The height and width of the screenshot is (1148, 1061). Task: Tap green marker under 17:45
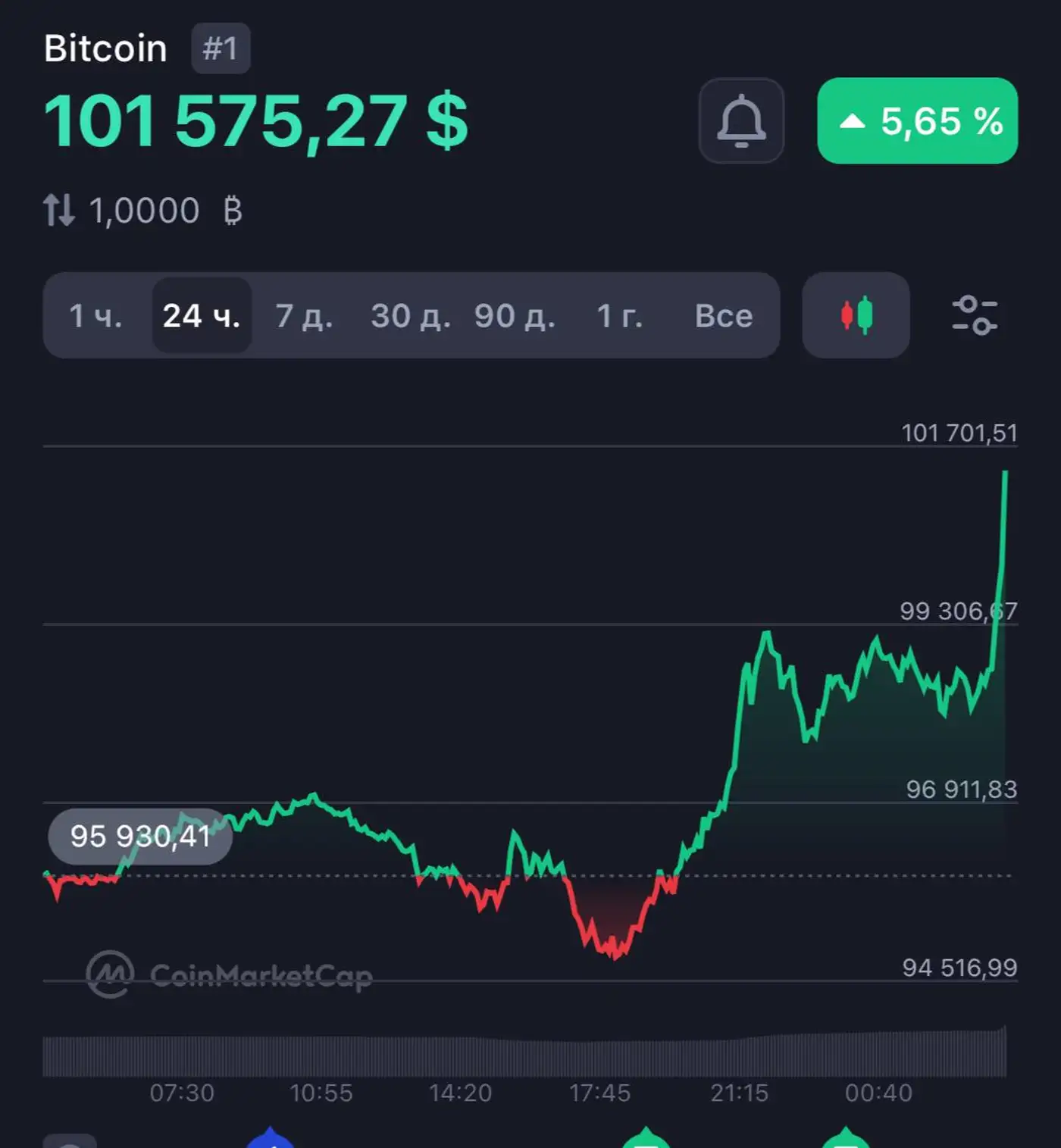pyautogui.click(x=645, y=1139)
